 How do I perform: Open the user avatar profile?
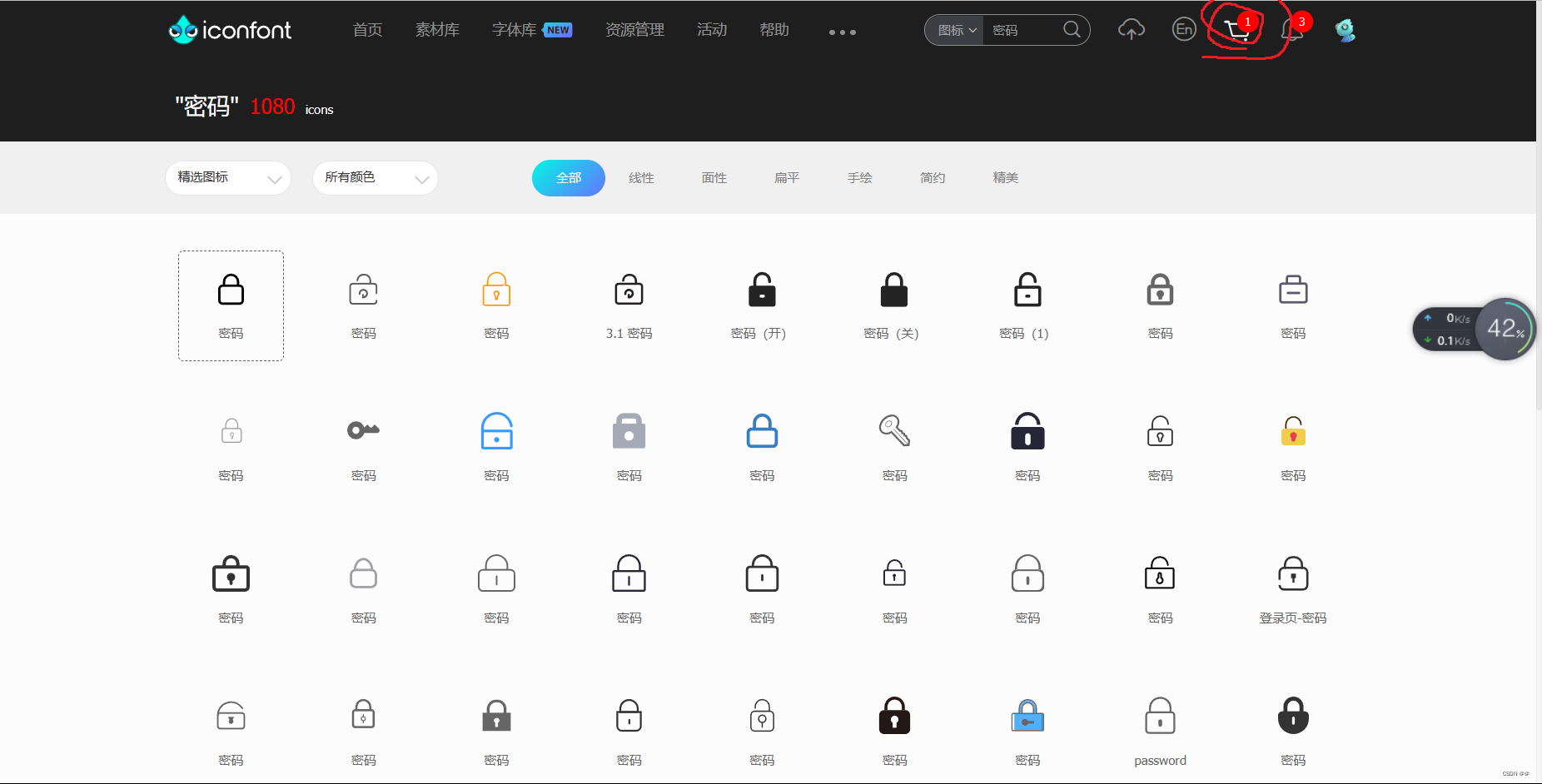click(1345, 31)
